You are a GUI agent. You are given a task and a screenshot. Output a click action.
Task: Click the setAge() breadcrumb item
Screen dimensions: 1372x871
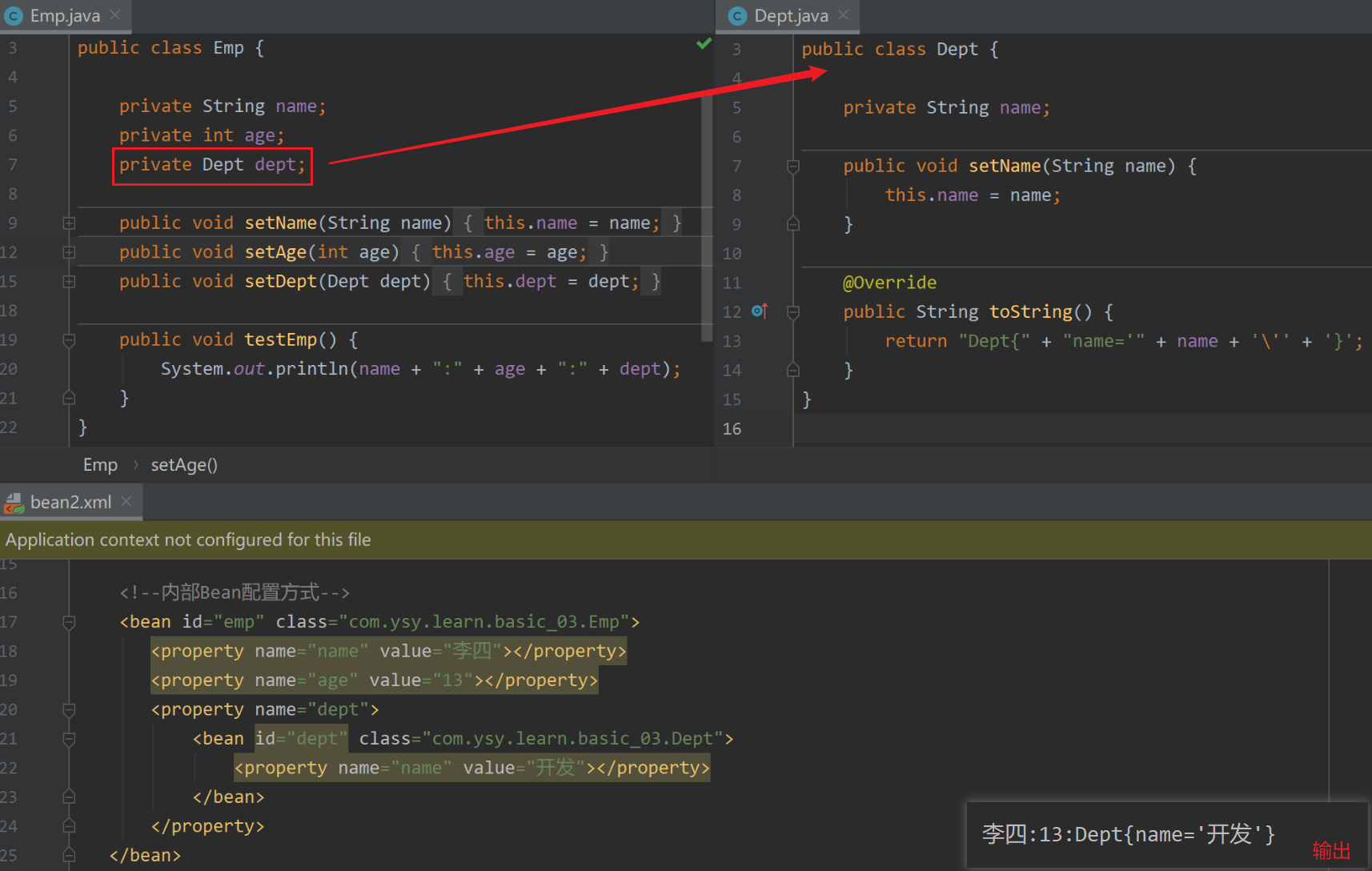184,465
